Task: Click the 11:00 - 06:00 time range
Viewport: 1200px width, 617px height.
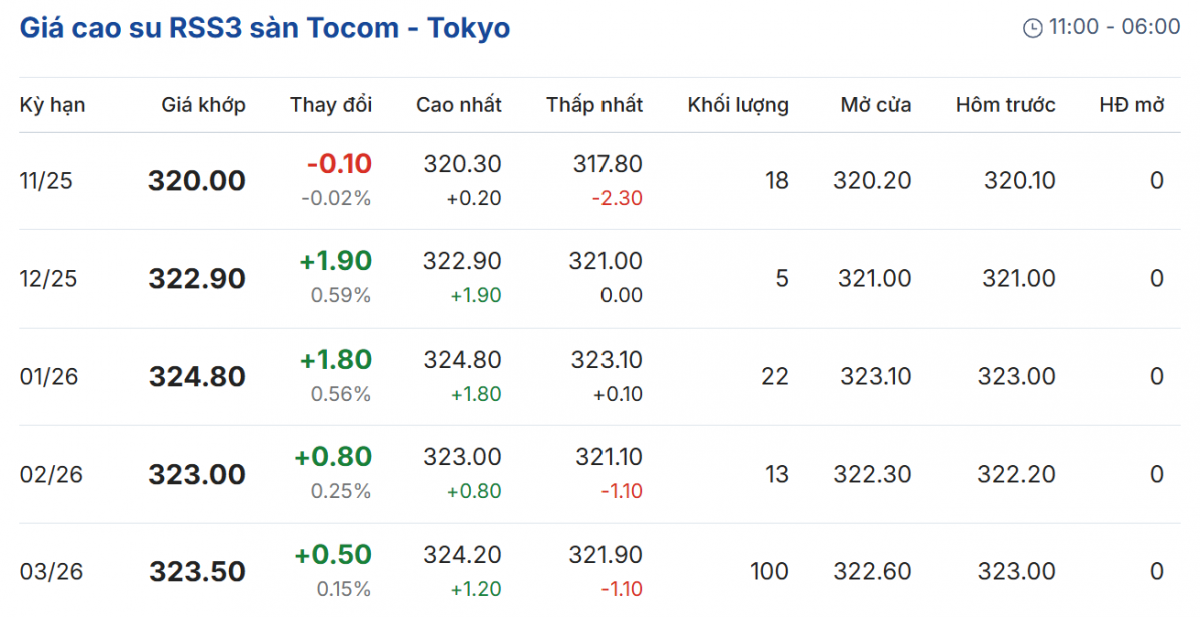Action: coord(1114,27)
